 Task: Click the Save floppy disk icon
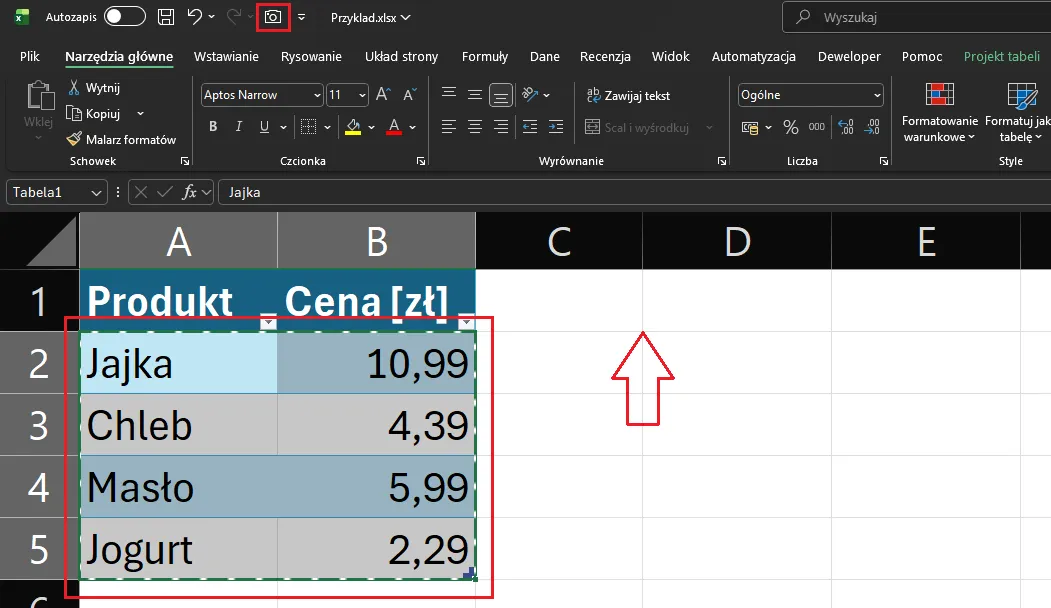[166, 17]
